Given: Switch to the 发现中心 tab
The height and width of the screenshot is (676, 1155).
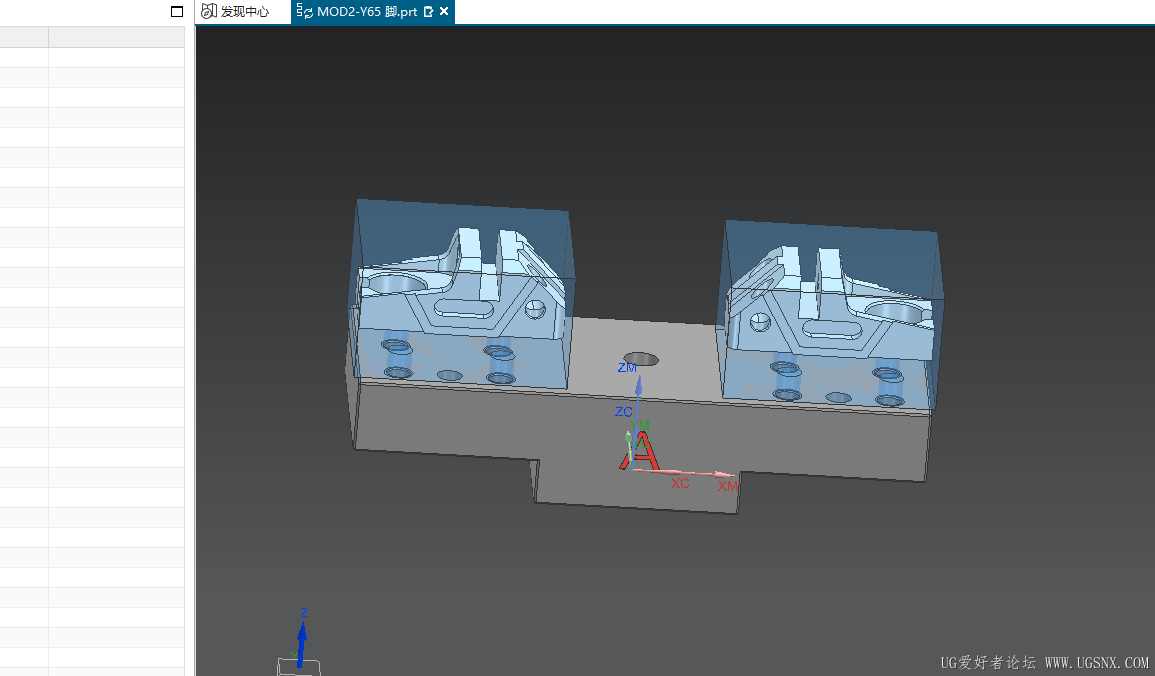Looking at the screenshot, I should 236,12.
